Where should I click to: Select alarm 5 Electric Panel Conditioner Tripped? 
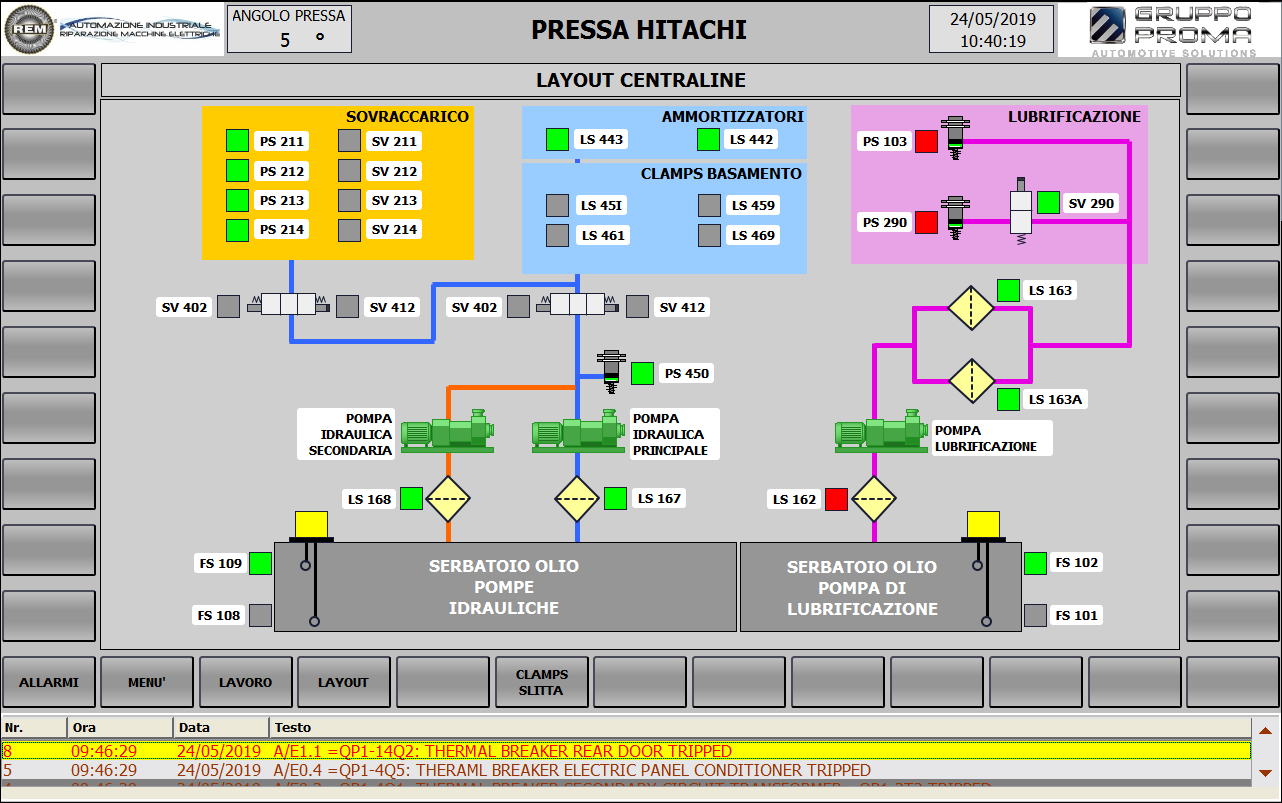pyautogui.click(x=626, y=771)
